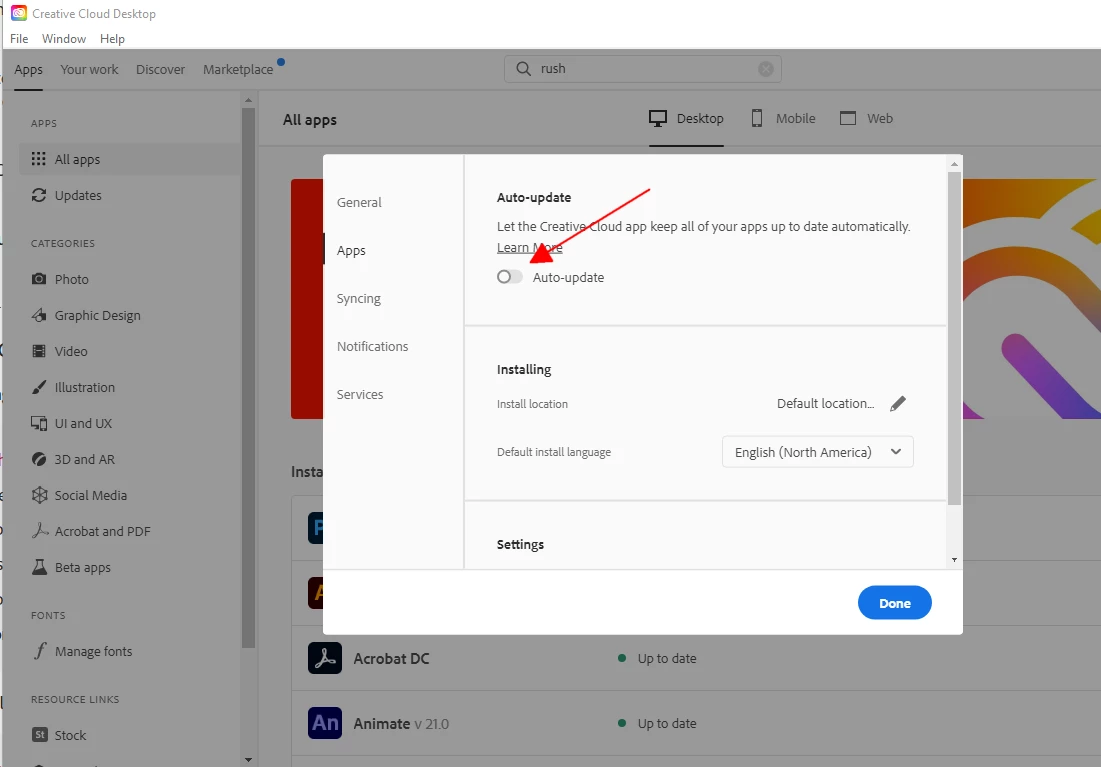Switch to Mobile apps view
This screenshot has width=1101, height=767.
pos(783,119)
